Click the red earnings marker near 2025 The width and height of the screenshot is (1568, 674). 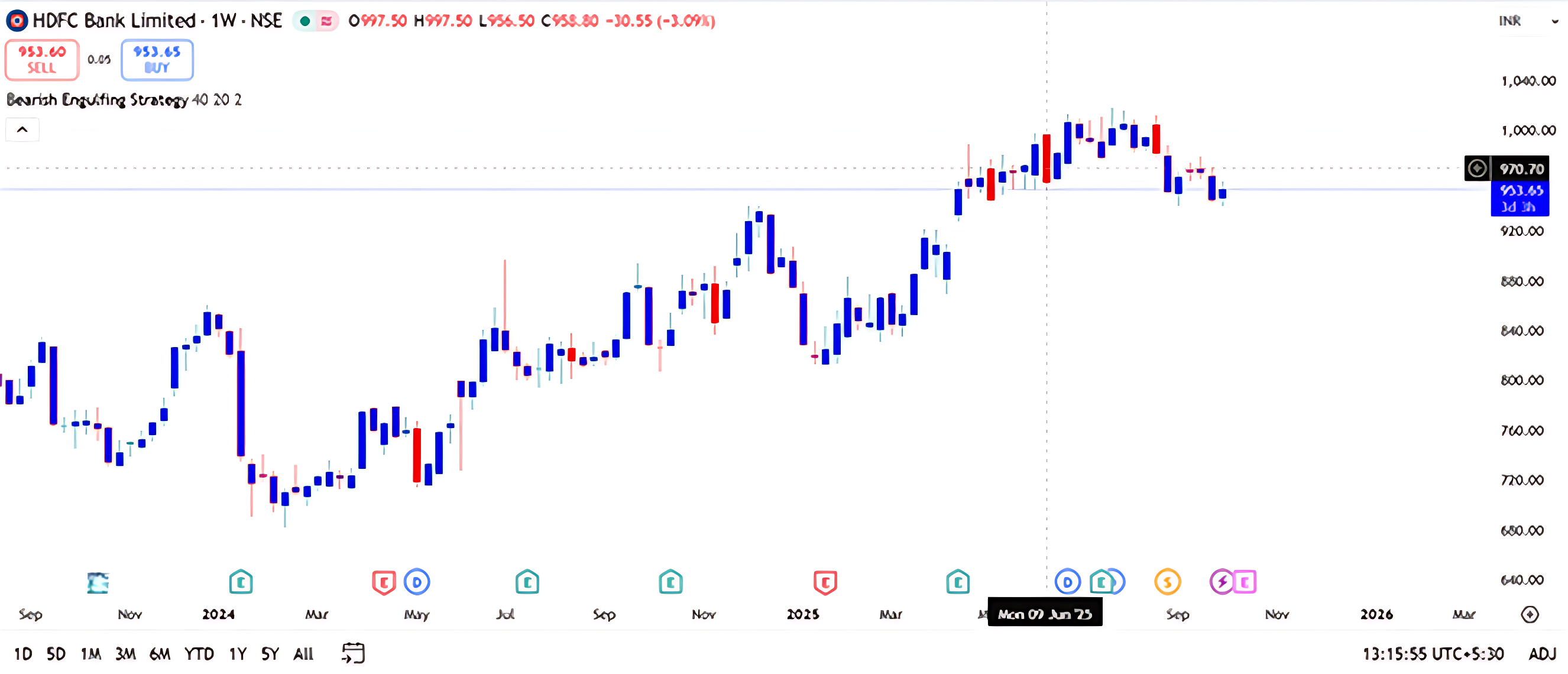(825, 582)
